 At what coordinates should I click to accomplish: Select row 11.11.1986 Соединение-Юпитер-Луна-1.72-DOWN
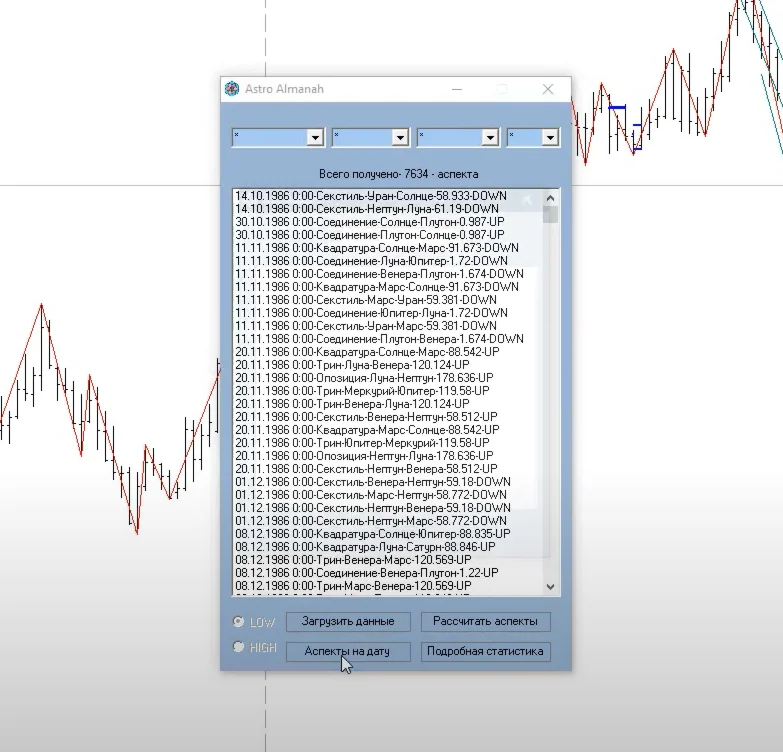(388, 313)
